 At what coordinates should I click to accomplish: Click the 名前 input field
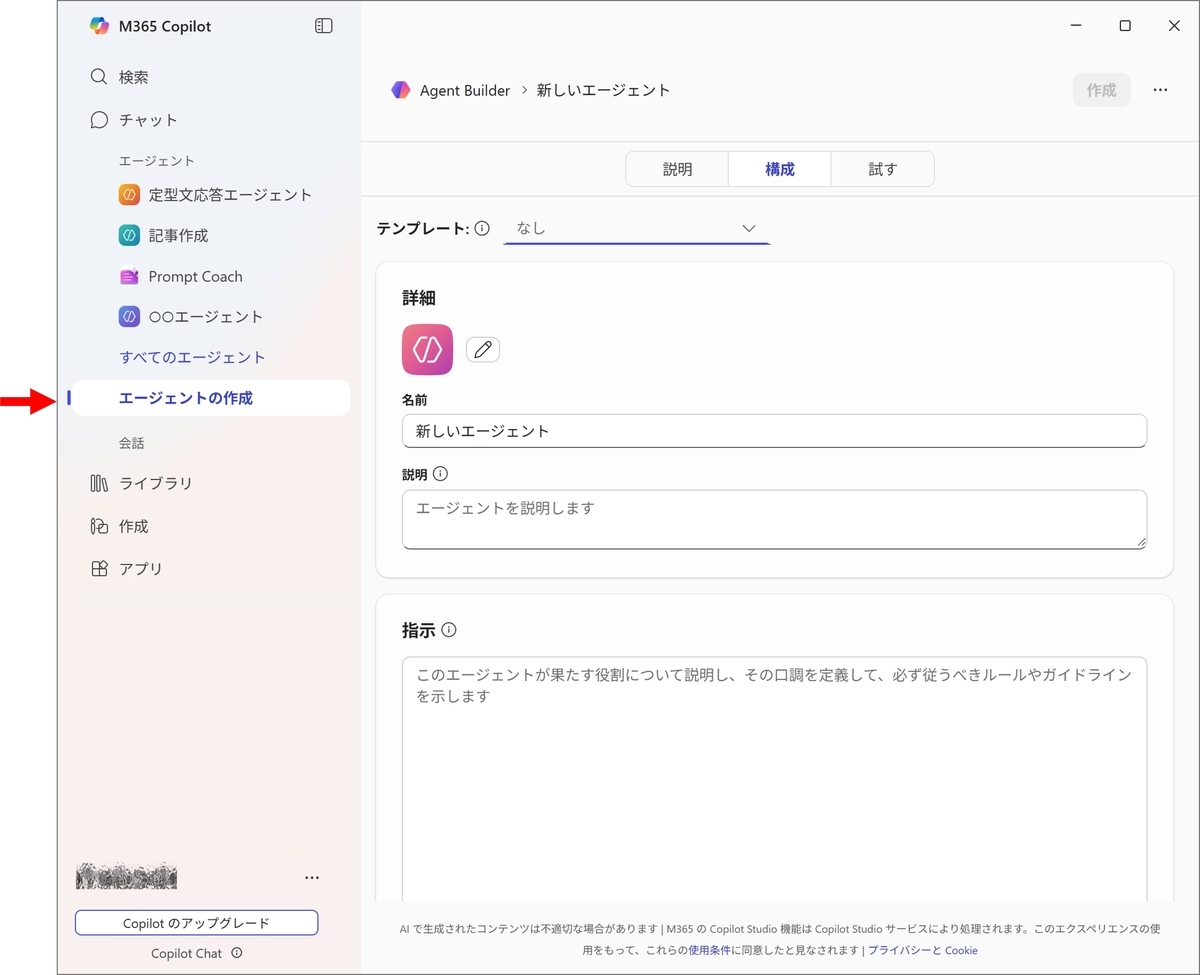(x=774, y=431)
